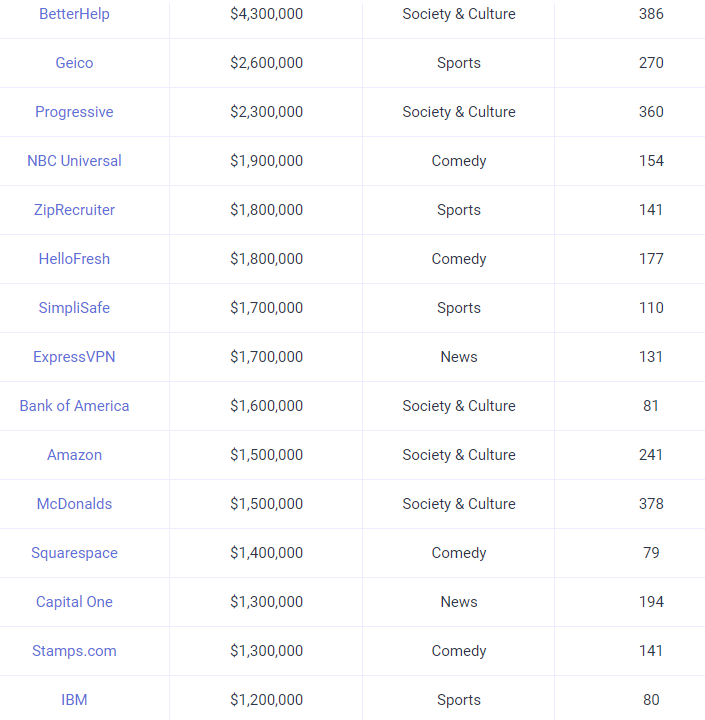705x720 pixels.
Task: Click the Progressive link
Action: pyautogui.click(x=74, y=112)
